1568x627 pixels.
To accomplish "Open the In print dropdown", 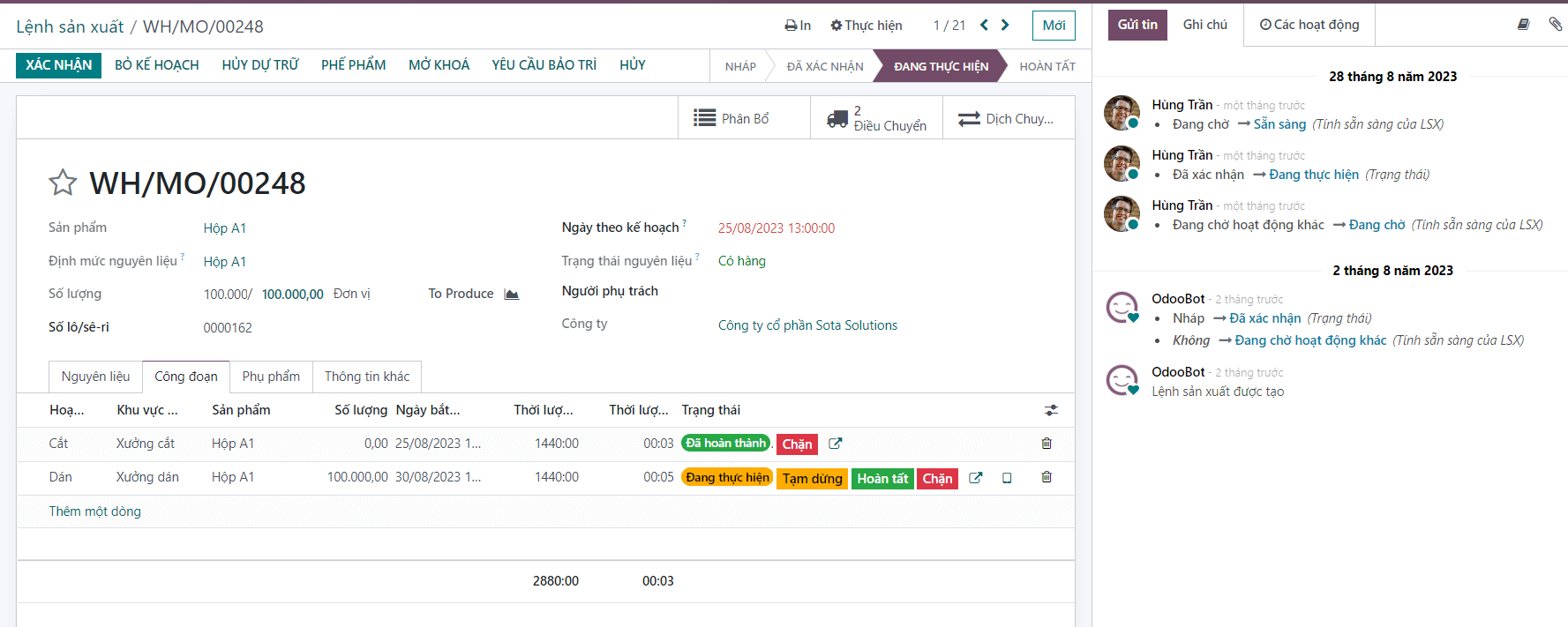I will (x=798, y=26).
